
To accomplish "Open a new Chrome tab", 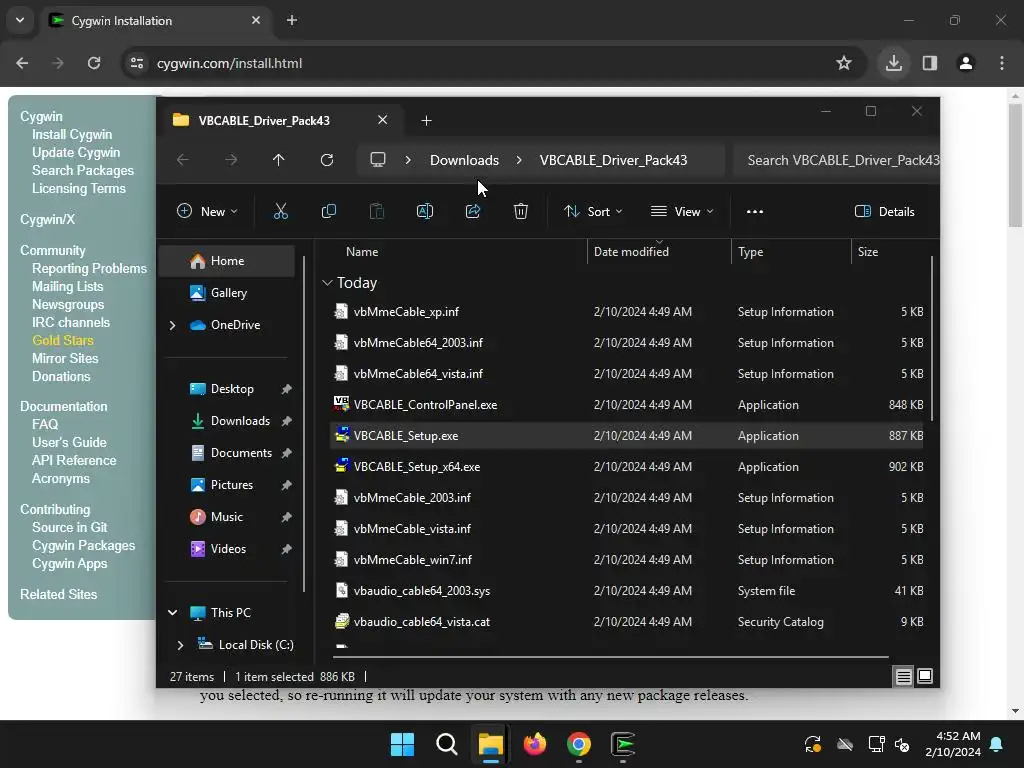I will pos(292,20).
